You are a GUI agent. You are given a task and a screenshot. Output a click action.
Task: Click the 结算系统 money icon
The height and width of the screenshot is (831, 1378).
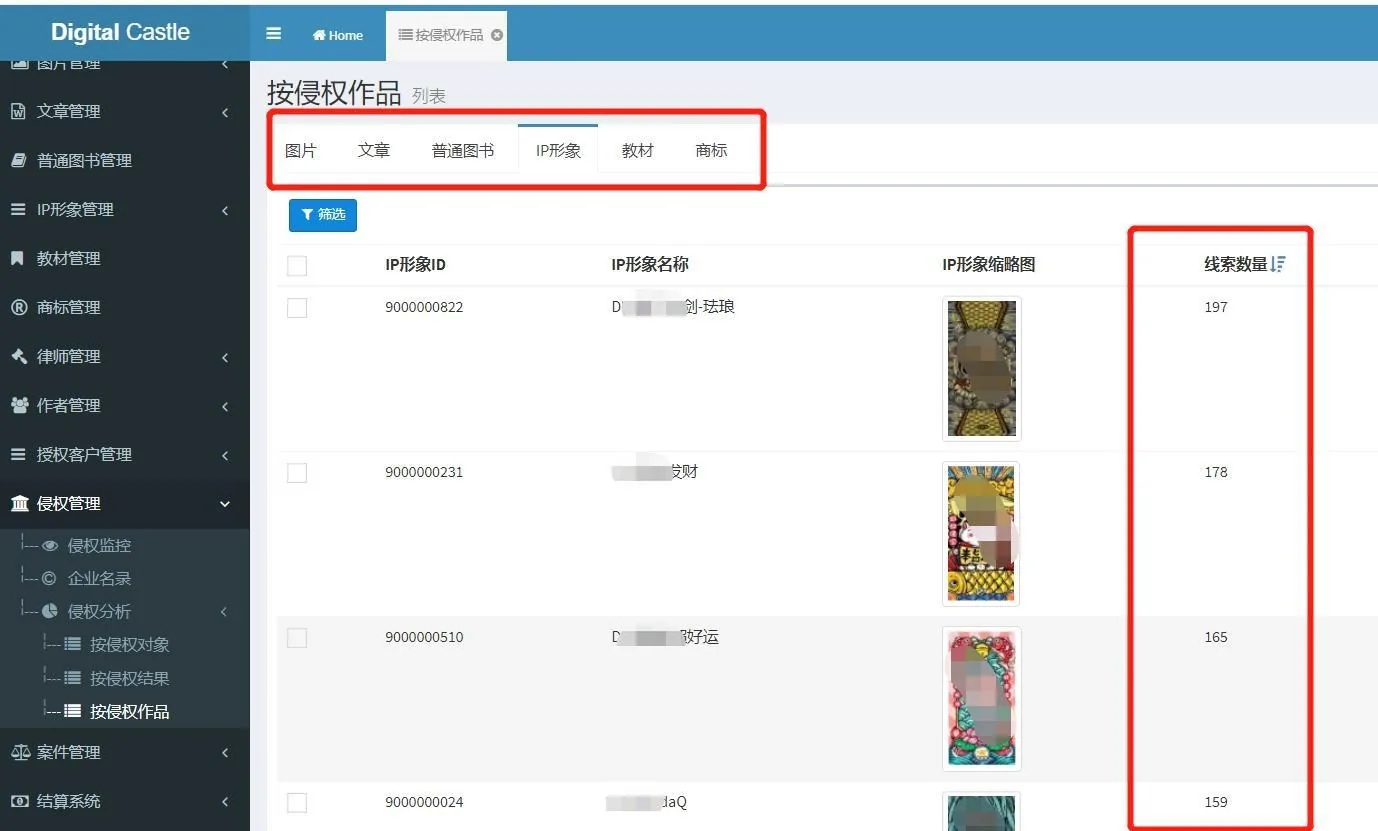pos(19,801)
